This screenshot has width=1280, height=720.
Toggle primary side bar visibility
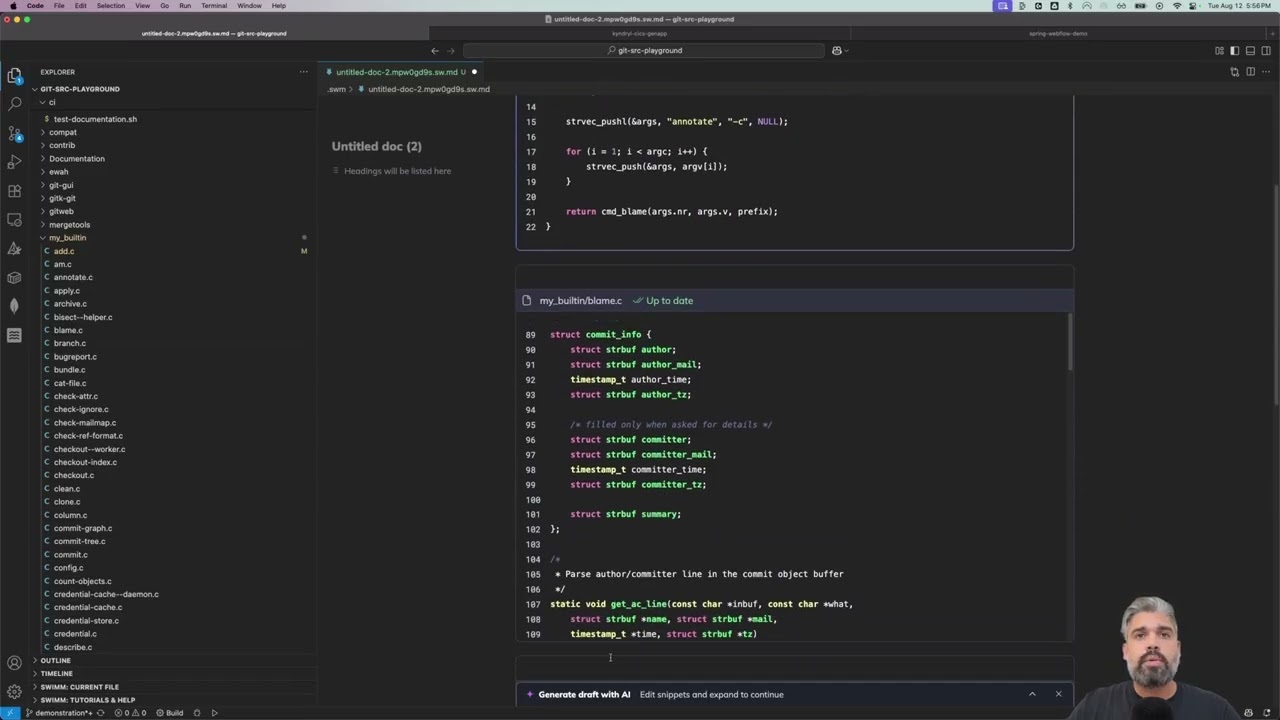coord(1235,50)
